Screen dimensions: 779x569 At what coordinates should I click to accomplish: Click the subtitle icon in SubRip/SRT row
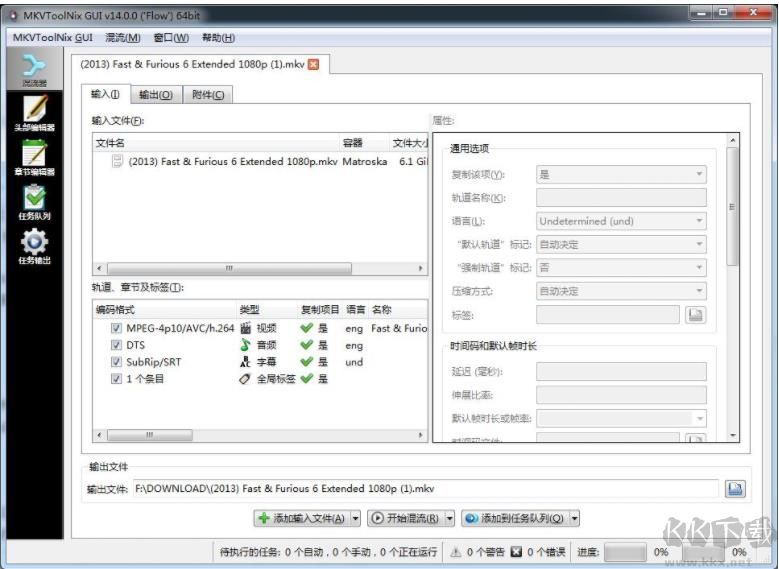click(245, 362)
